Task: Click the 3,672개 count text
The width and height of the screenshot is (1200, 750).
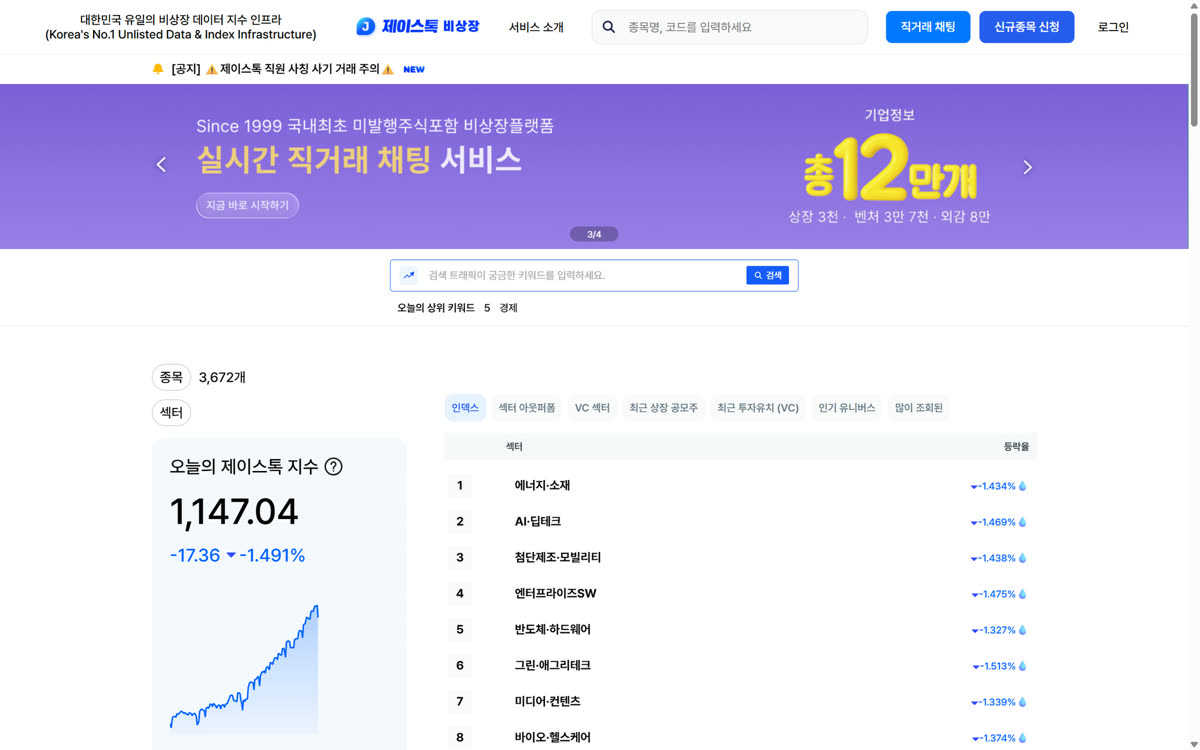Action: pos(222,377)
